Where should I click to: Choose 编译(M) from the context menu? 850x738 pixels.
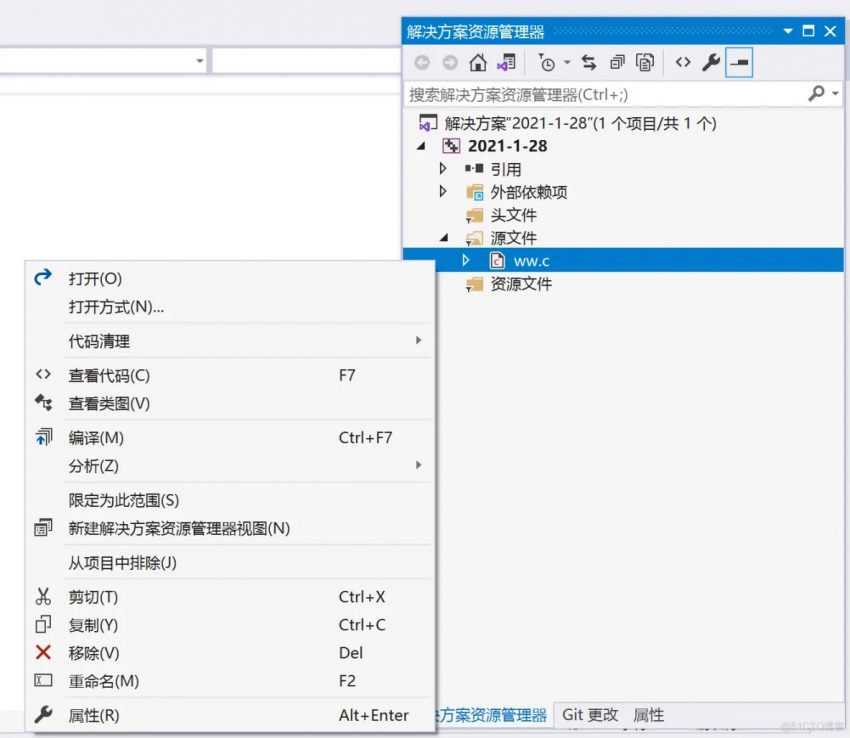pos(96,438)
